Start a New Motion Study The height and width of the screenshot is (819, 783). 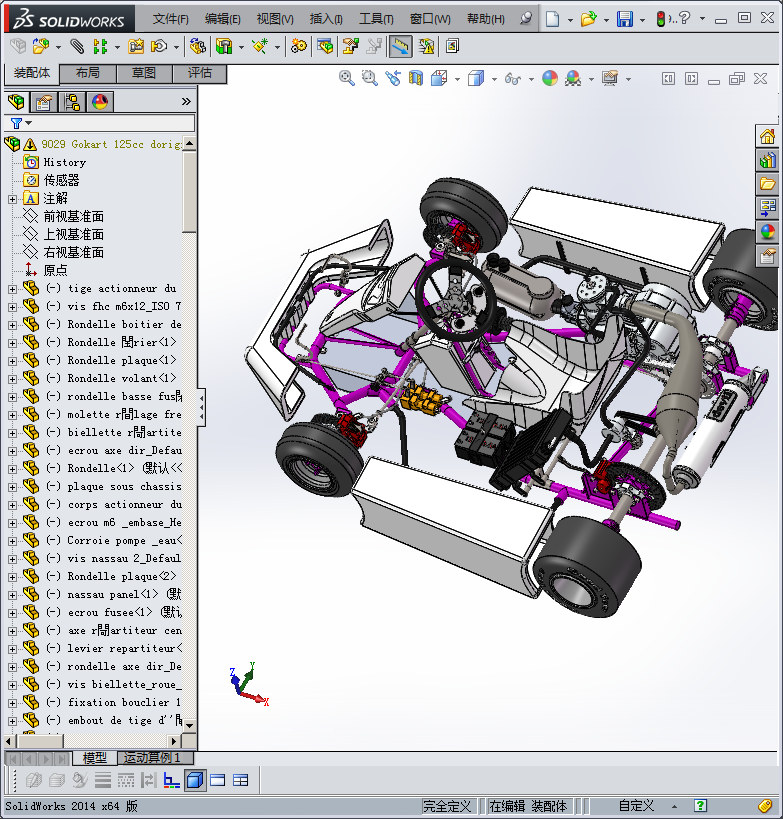[x=299, y=46]
